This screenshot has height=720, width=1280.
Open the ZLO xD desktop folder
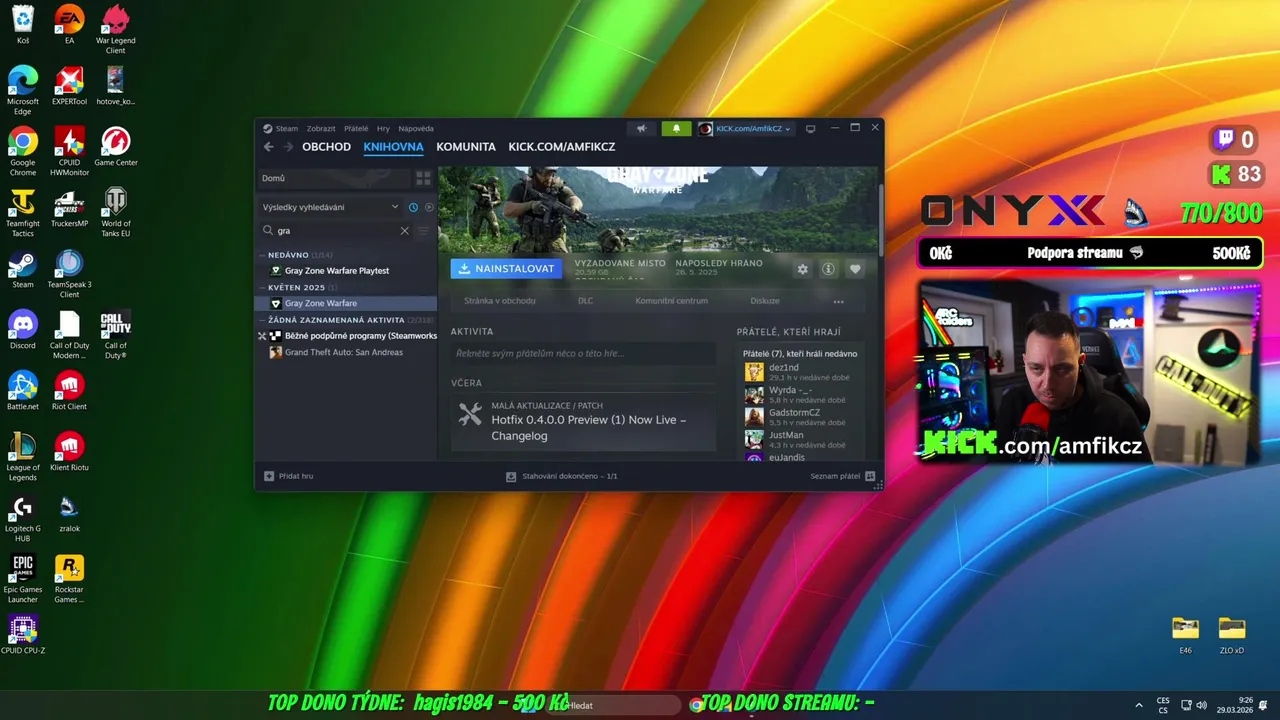pyautogui.click(x=1232, y=635)
